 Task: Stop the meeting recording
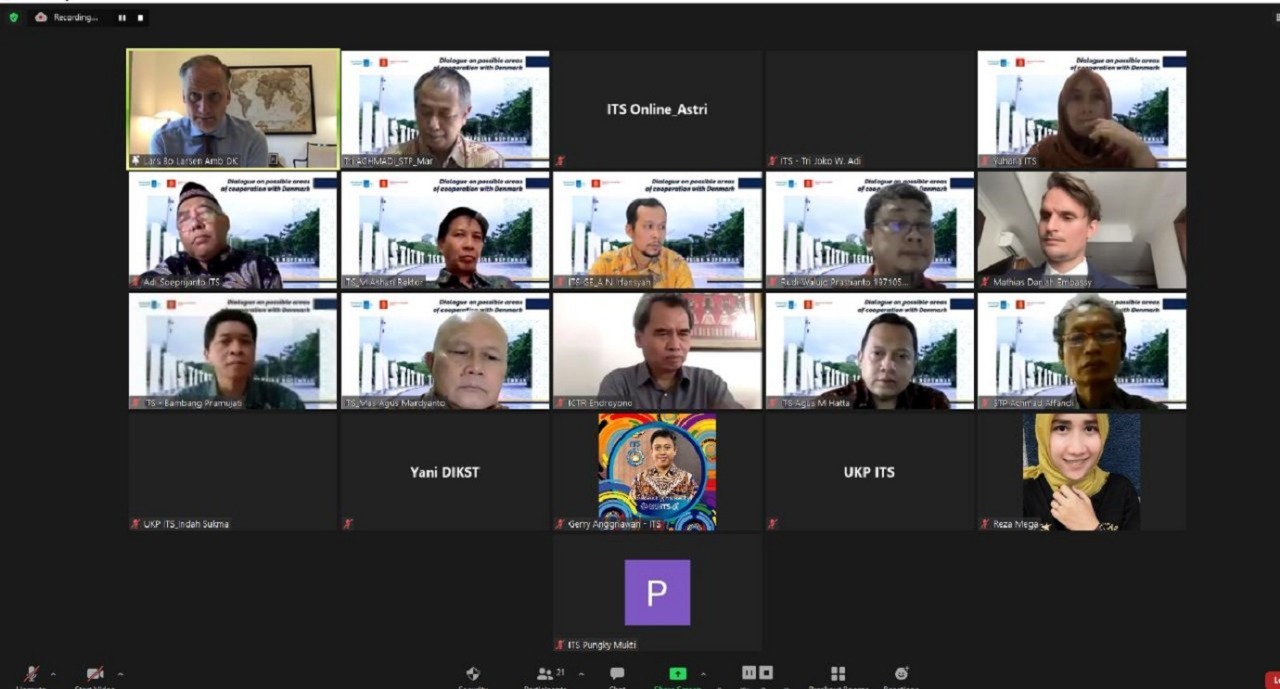pyautogui.click(x=140, y=17)
